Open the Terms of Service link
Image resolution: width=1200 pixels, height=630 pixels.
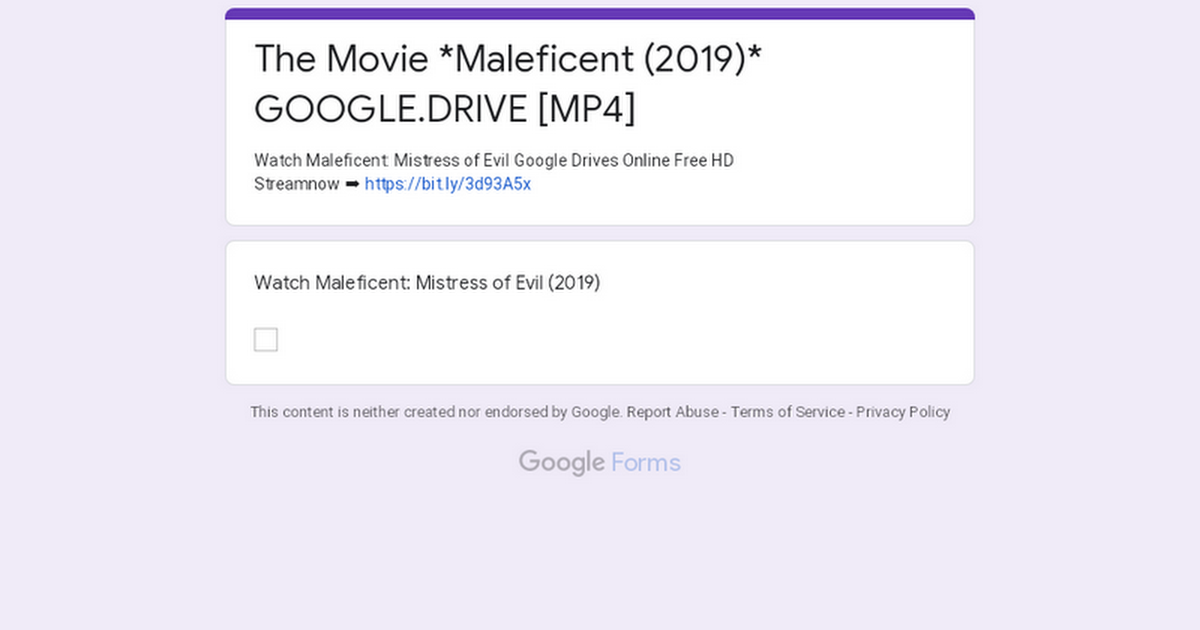788,412
